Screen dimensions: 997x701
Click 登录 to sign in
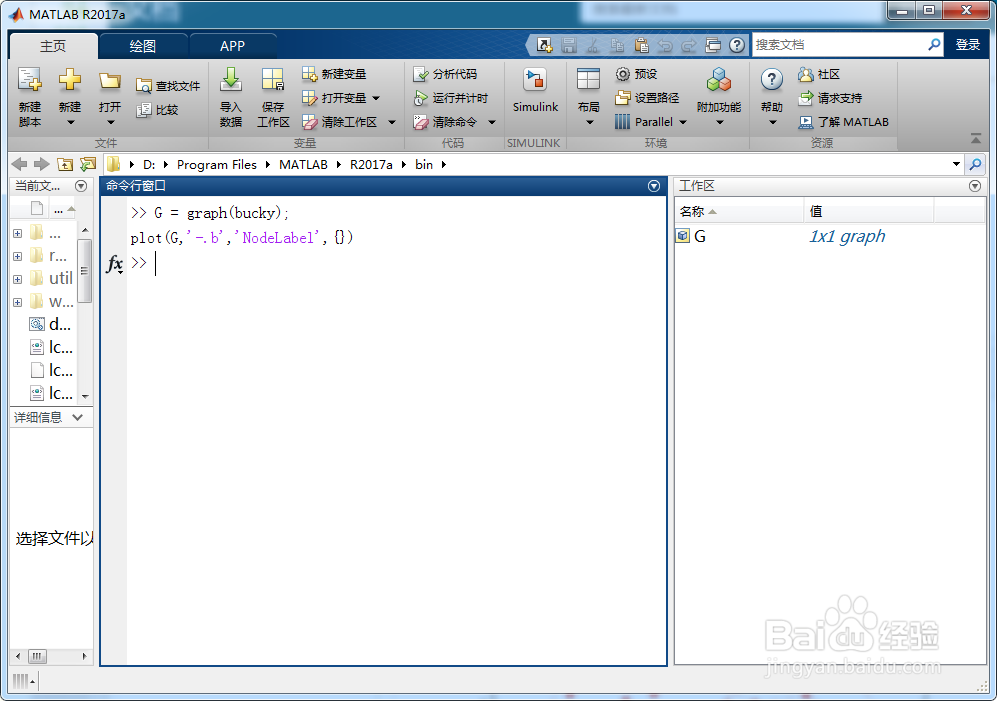click(968, 45)
